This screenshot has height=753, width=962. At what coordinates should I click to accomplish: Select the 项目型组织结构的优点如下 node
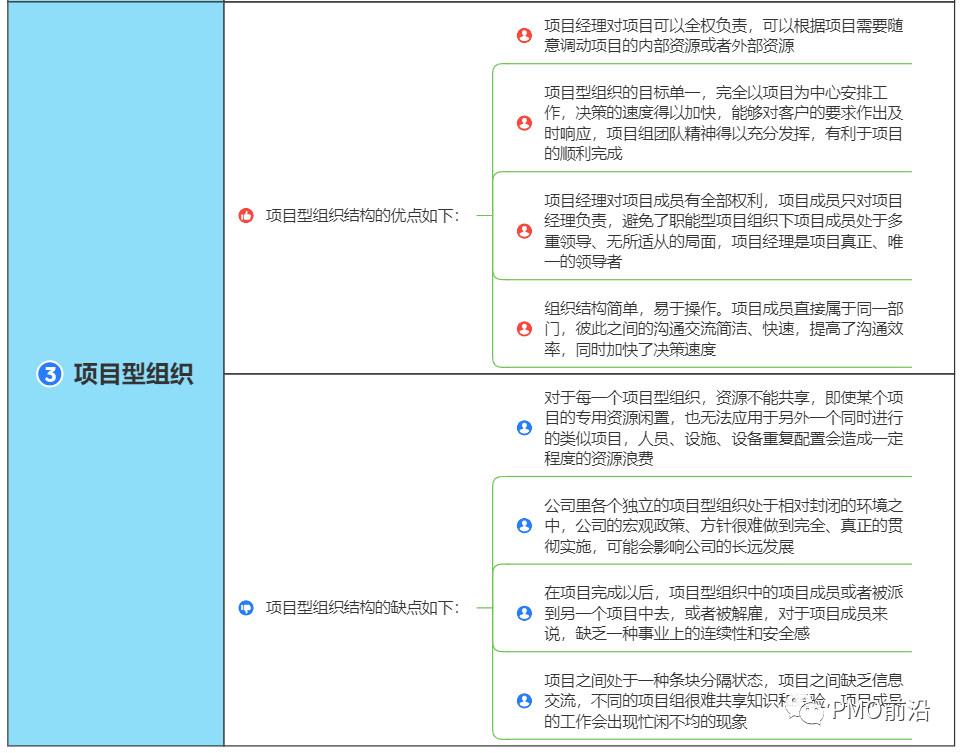(362, 215)
